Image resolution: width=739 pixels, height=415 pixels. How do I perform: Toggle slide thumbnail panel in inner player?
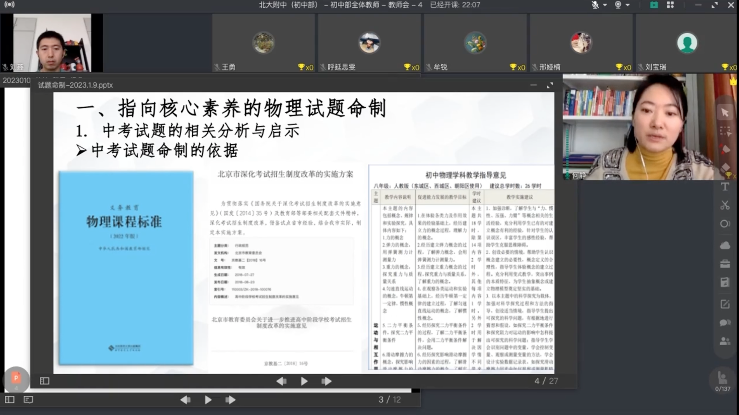point(44,381)
